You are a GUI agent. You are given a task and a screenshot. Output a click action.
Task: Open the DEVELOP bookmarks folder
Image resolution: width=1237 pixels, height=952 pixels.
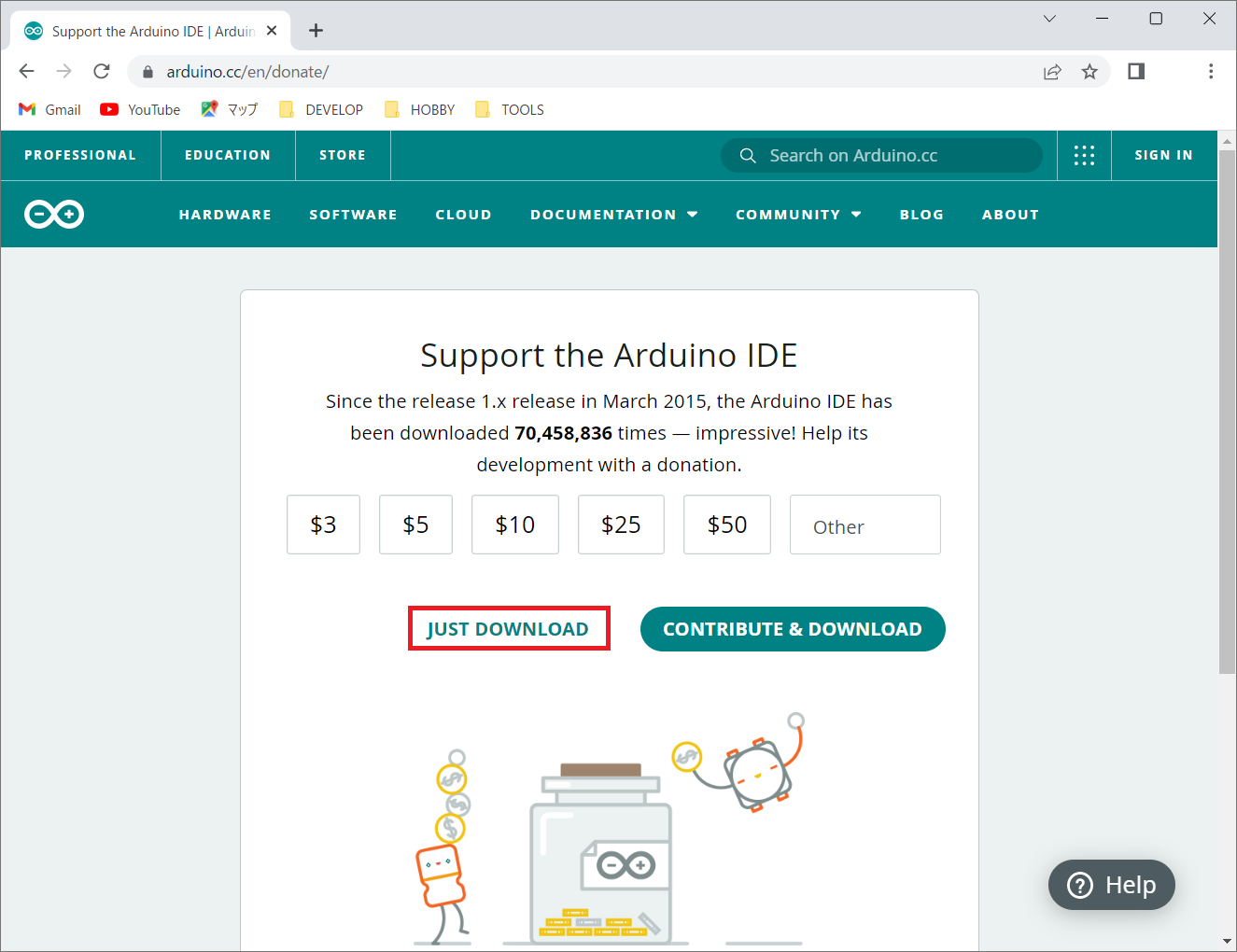click(320, 109)
